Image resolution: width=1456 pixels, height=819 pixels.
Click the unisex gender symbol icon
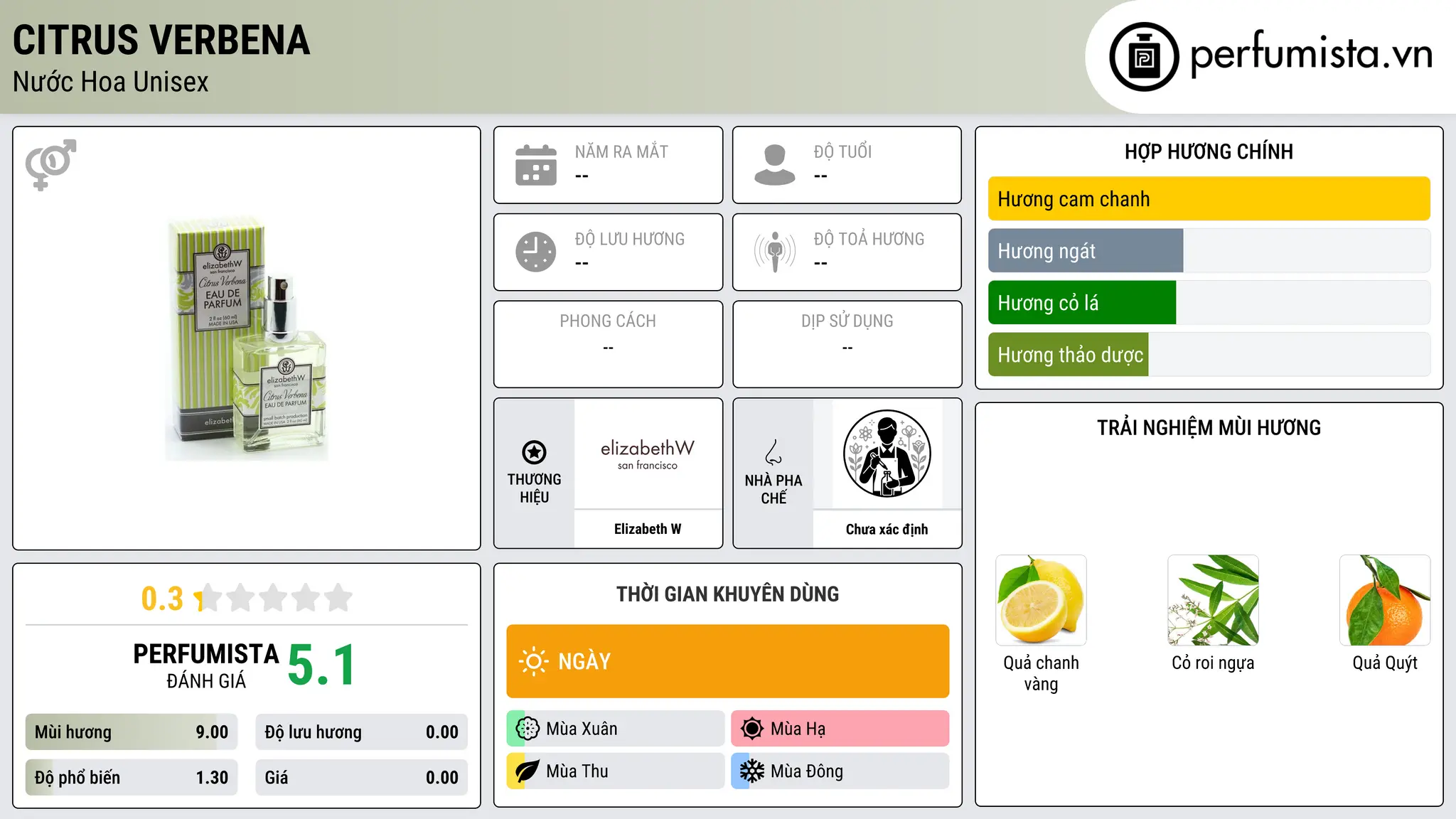[x=50, y=164]
